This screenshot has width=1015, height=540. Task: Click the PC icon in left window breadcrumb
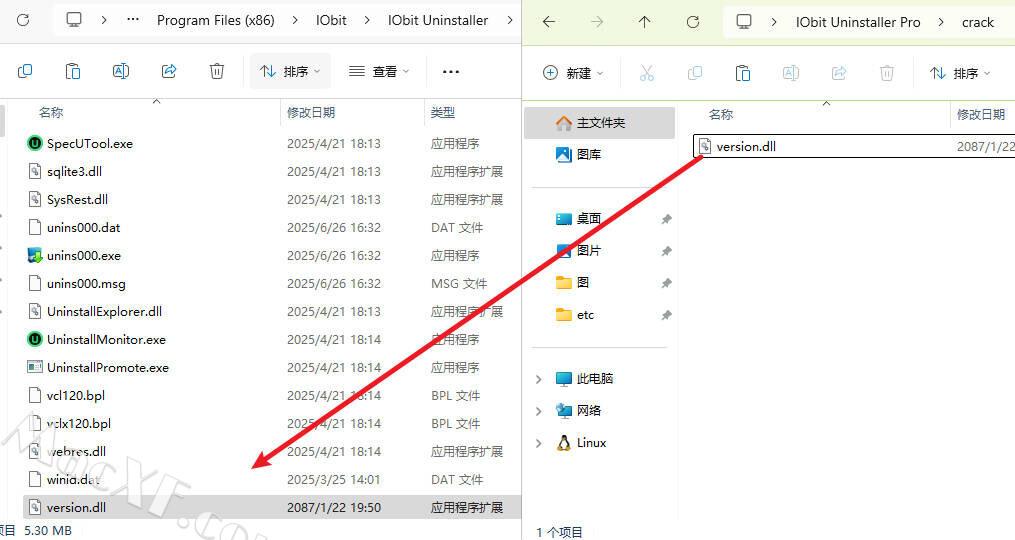click(x=74, y=20)
